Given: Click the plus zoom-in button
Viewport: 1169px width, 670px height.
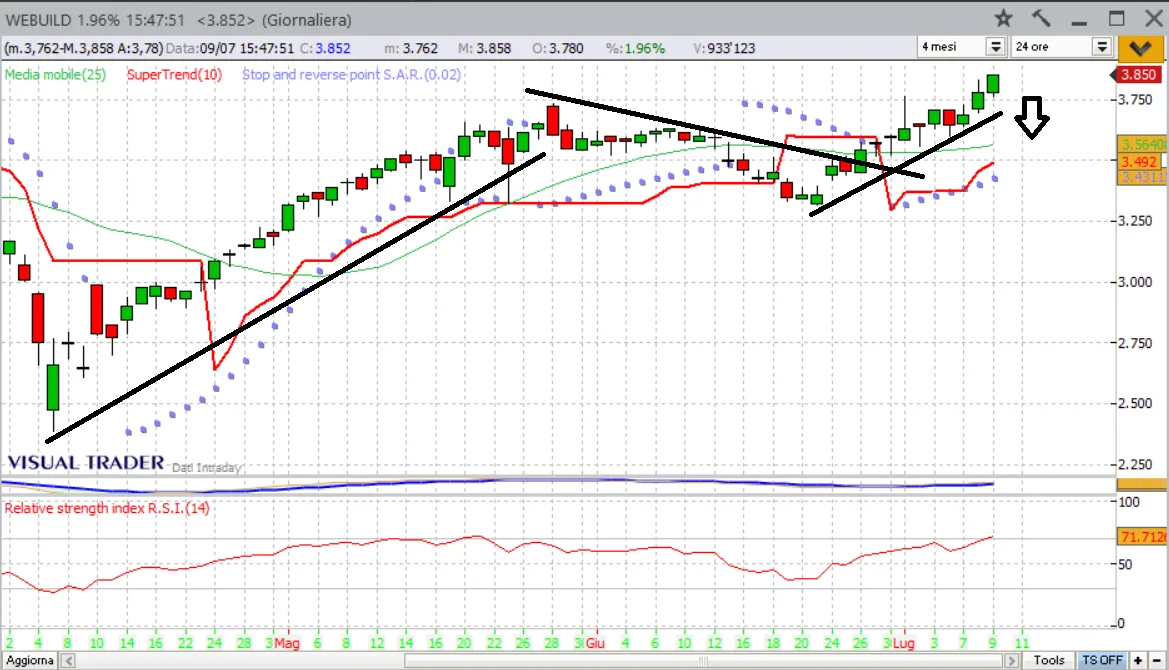Looking at the screenshot, I should pyautogui.click(x=1138, y=660).
